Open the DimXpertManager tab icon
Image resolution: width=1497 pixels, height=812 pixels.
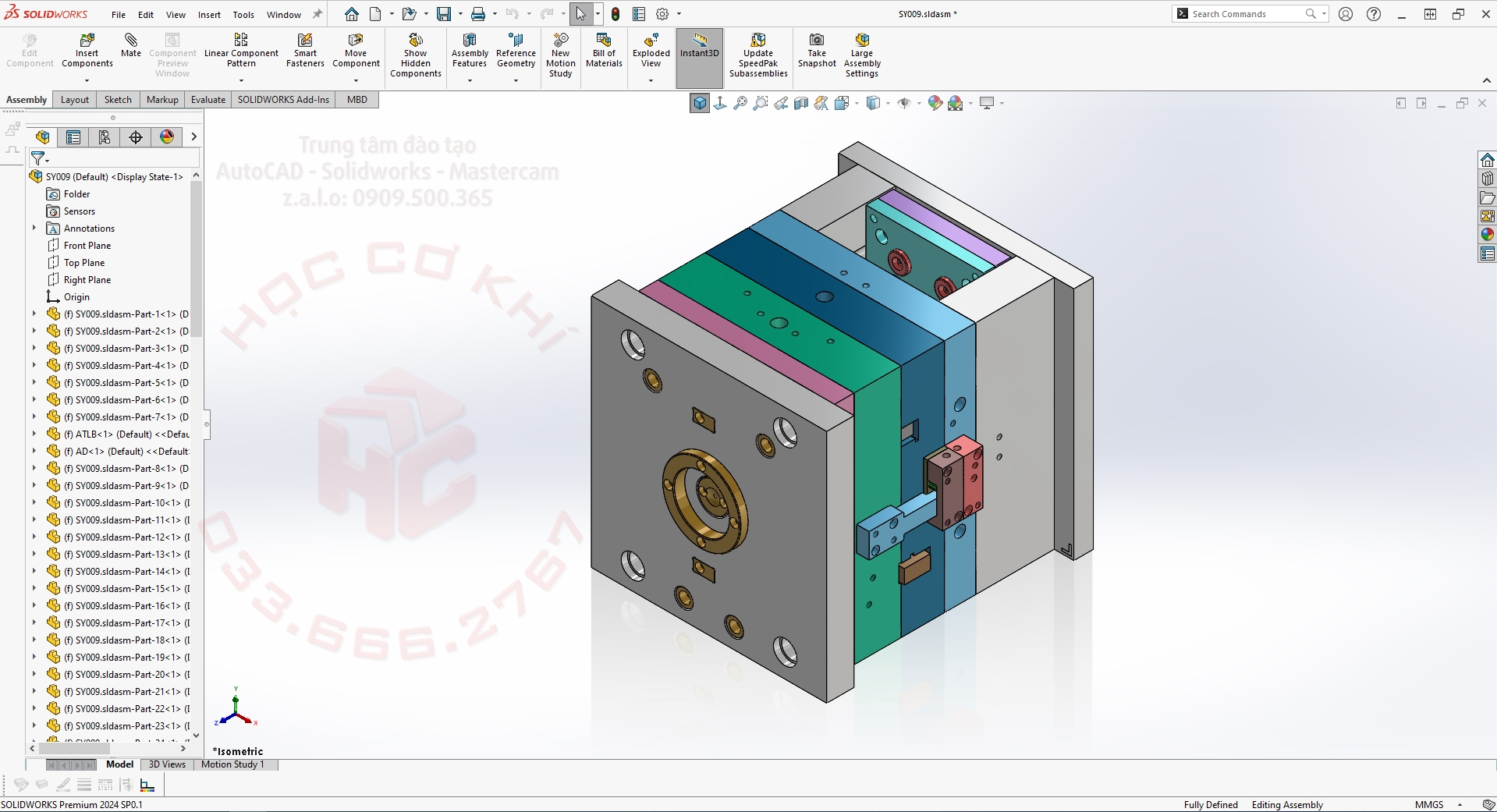coord(136,137)
